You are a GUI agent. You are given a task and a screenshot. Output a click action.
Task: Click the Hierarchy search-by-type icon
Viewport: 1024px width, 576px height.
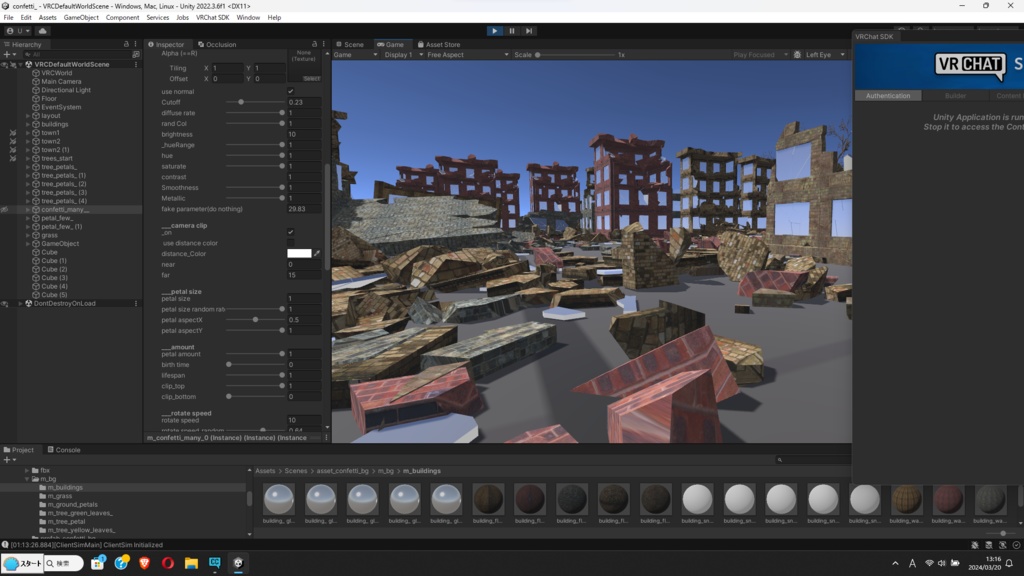coord(136,55)
